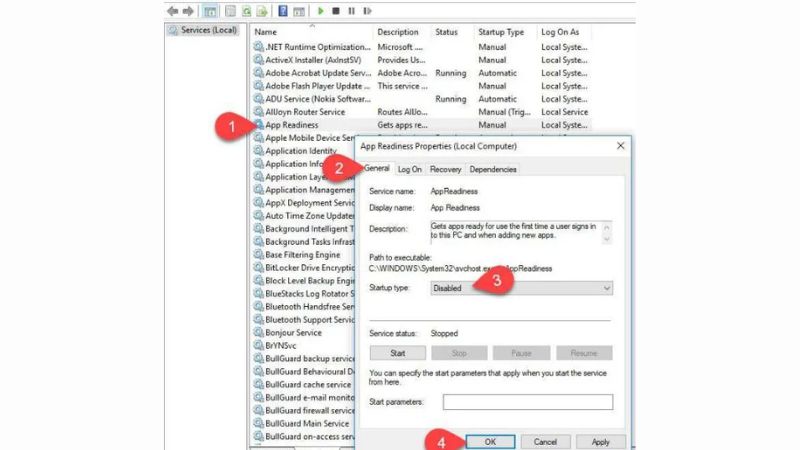Image resolution: width=800 pixels, height=450 pixels.
Task: Switch to the Log On tab
Action: [410, 170]
